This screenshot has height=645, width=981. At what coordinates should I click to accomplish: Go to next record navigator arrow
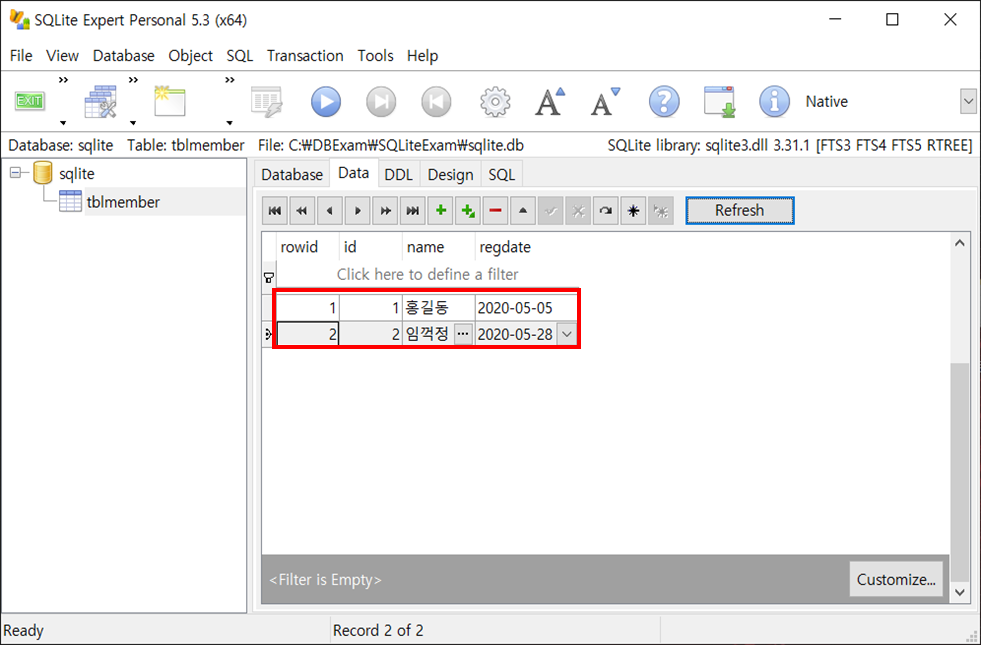coord(357,211)
